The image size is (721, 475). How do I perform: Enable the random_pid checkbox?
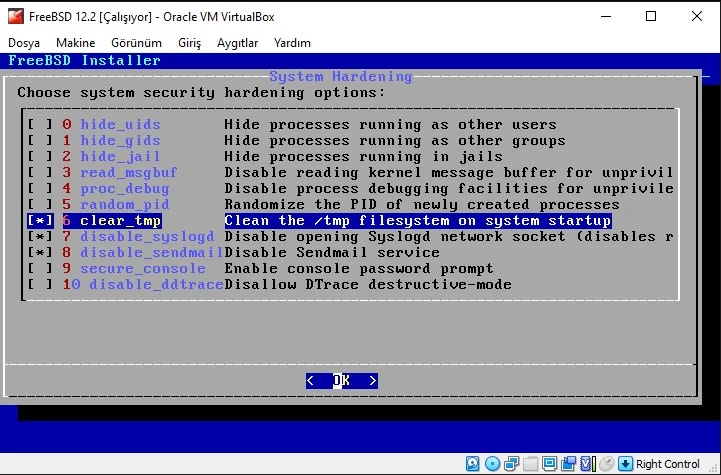[40, 204]
